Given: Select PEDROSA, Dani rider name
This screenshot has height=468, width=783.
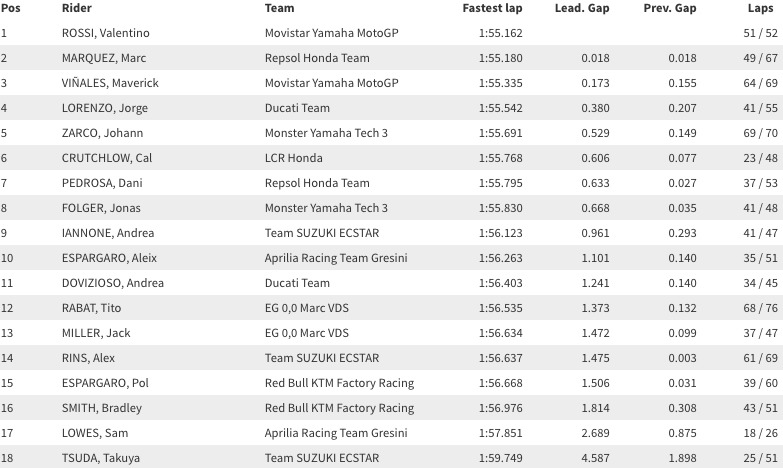Looking at the screenshot, I should (102, 183).
